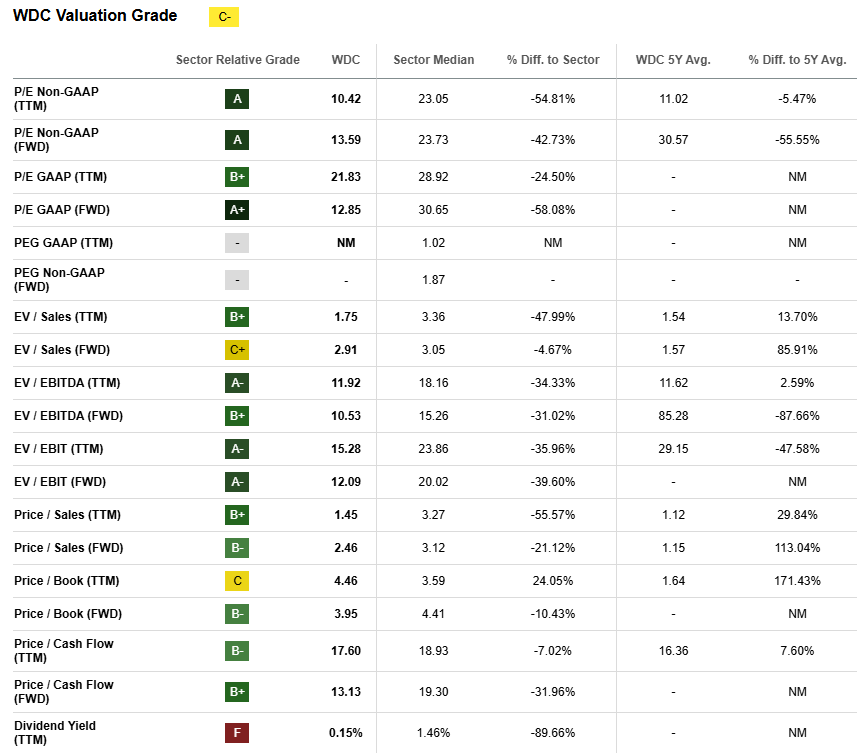The image size is (858, 753).
Task: Click the B- grade badge for Price / Sales (FWD)
Action: coord(237,547)
